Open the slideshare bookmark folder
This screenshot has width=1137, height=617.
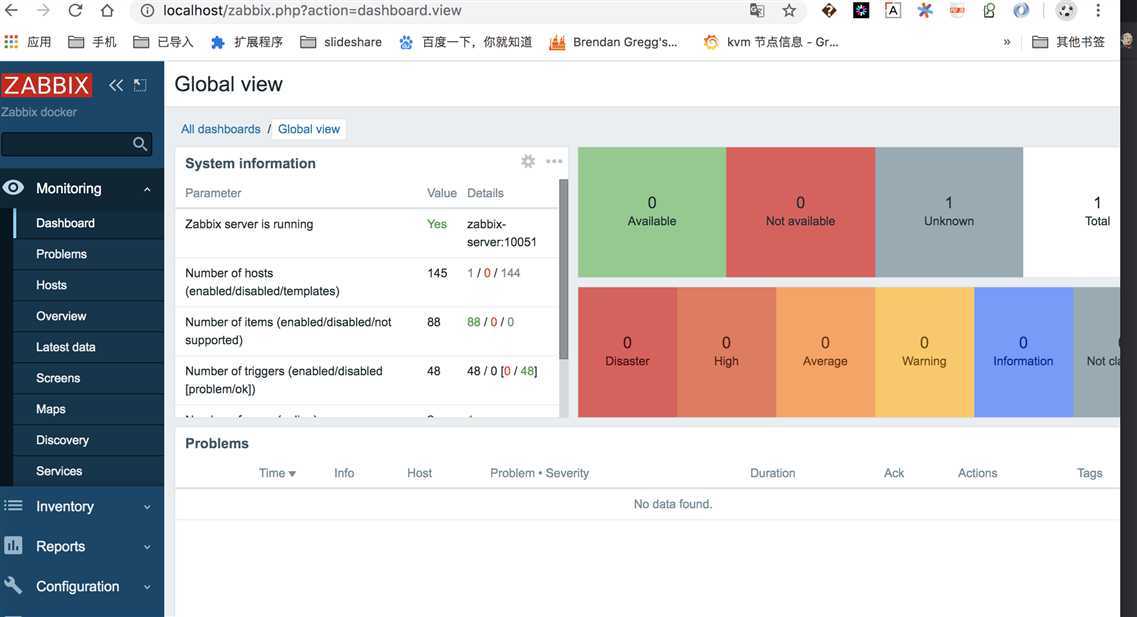coord(341,42)
